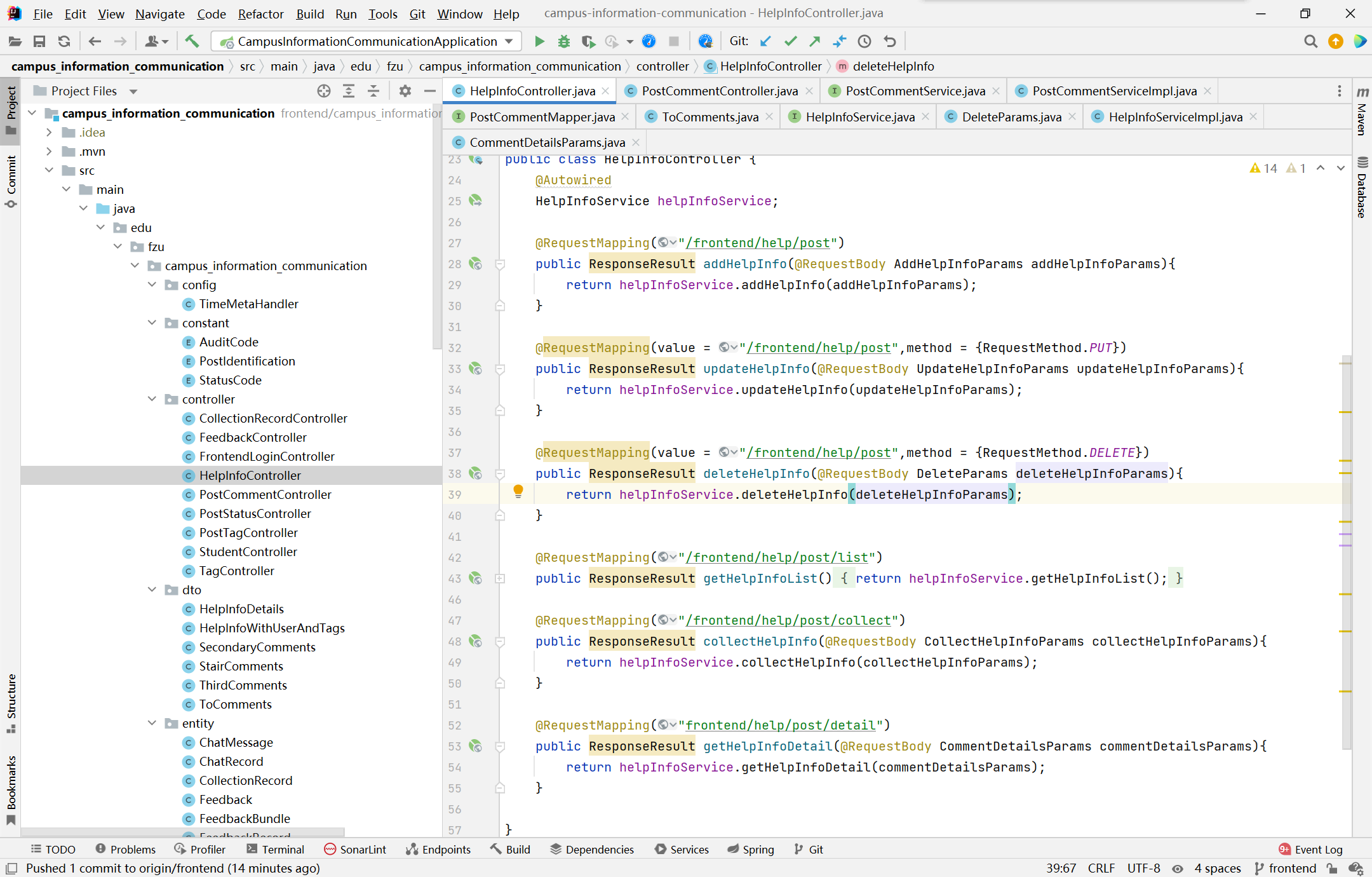This screenshot has width=1372, height=877.
Task: Click the quick-fix lightbulb on line 39
Action: tap(518, 491)
